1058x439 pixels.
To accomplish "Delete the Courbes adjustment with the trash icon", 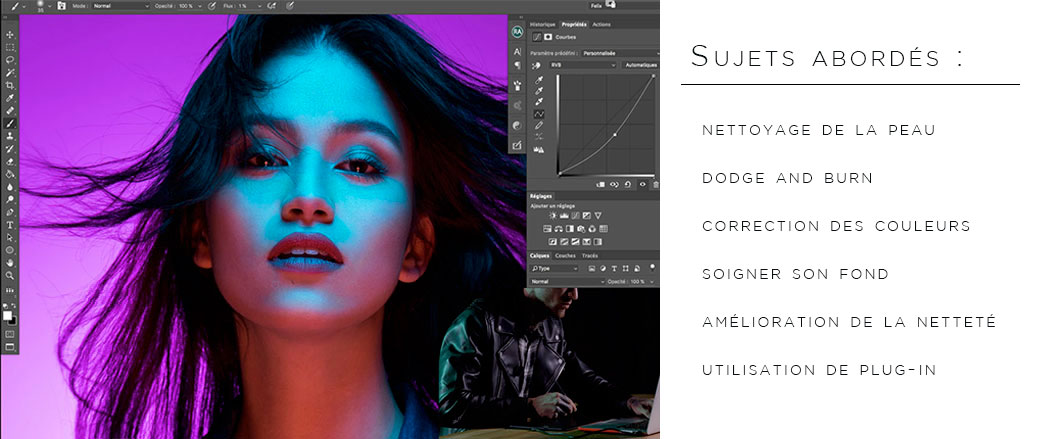I will point(655,184).
